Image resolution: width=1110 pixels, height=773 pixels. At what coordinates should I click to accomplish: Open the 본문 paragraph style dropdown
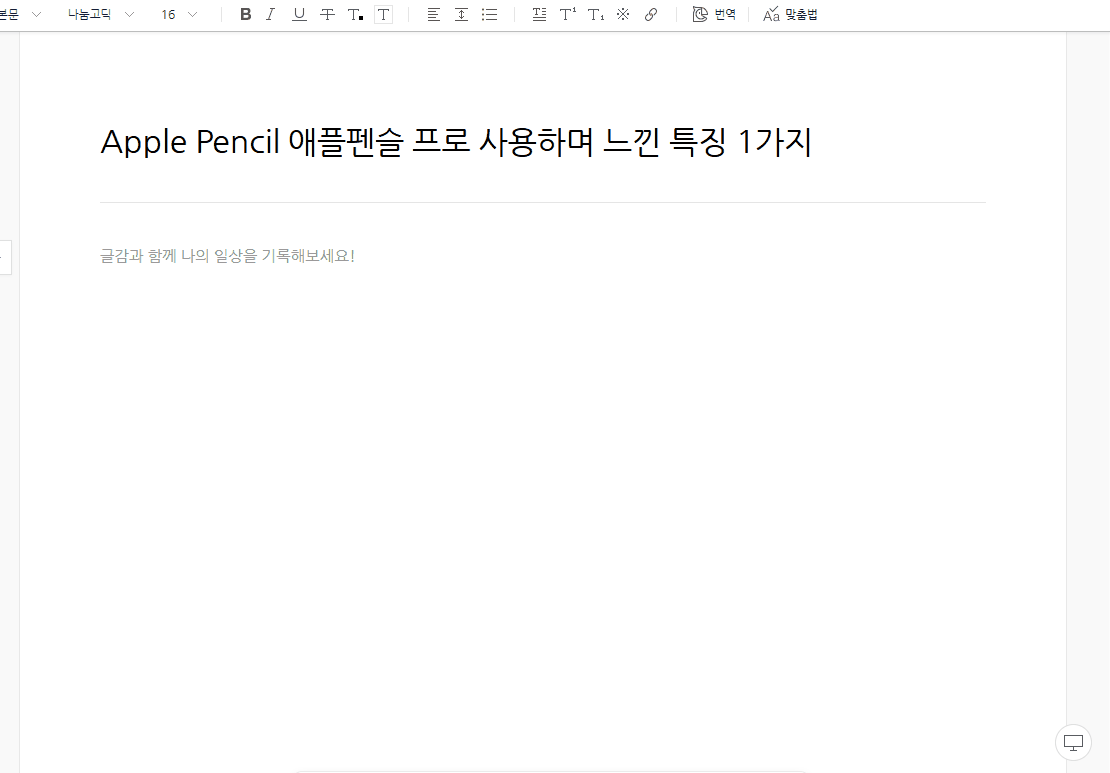(20, 14)
